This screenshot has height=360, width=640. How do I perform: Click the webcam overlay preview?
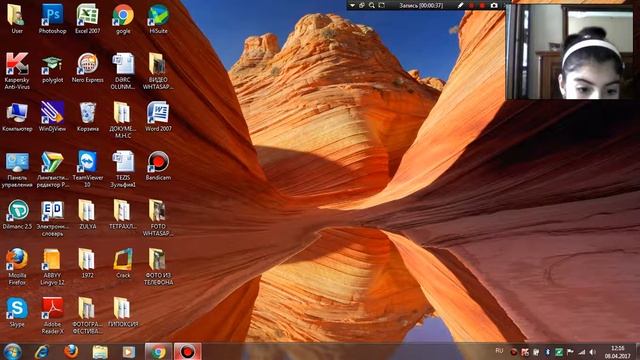click(570, 51)
